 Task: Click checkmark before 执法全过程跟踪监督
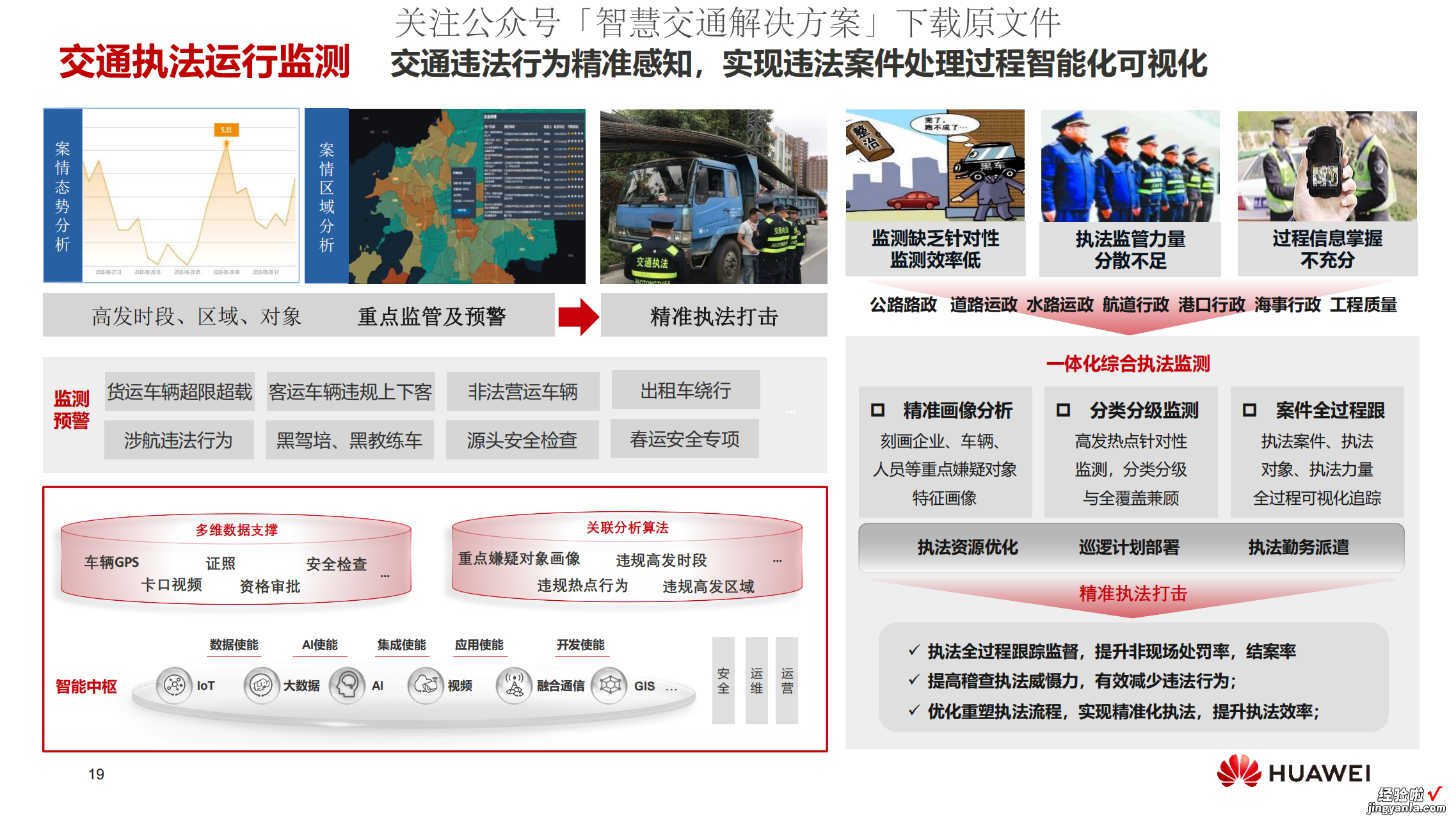click(x=915, y=650)
